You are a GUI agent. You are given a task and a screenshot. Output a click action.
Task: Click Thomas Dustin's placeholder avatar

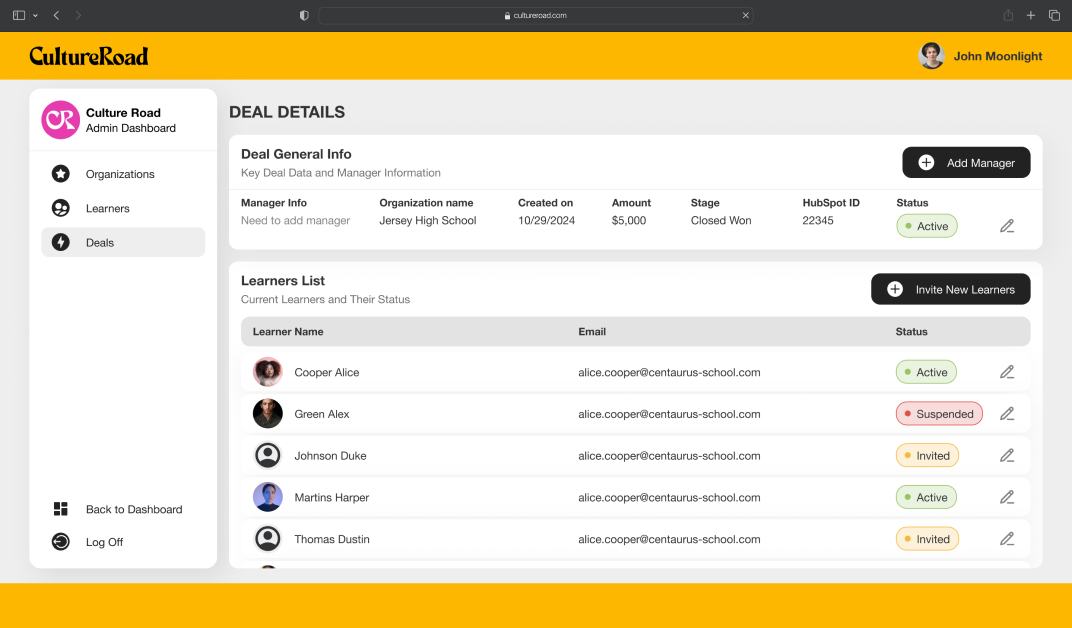point(268,538)
